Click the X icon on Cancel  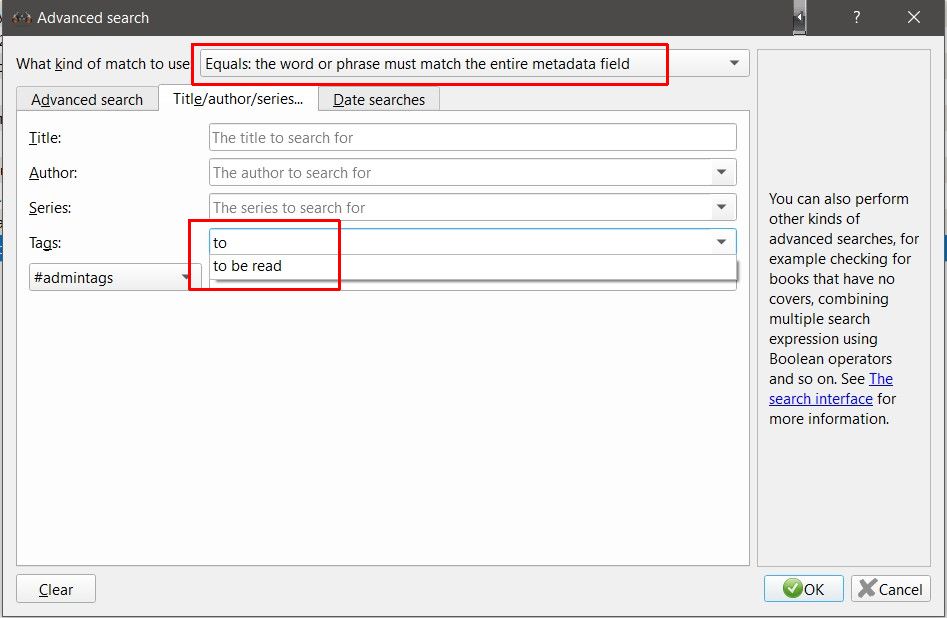click(867, 589)
